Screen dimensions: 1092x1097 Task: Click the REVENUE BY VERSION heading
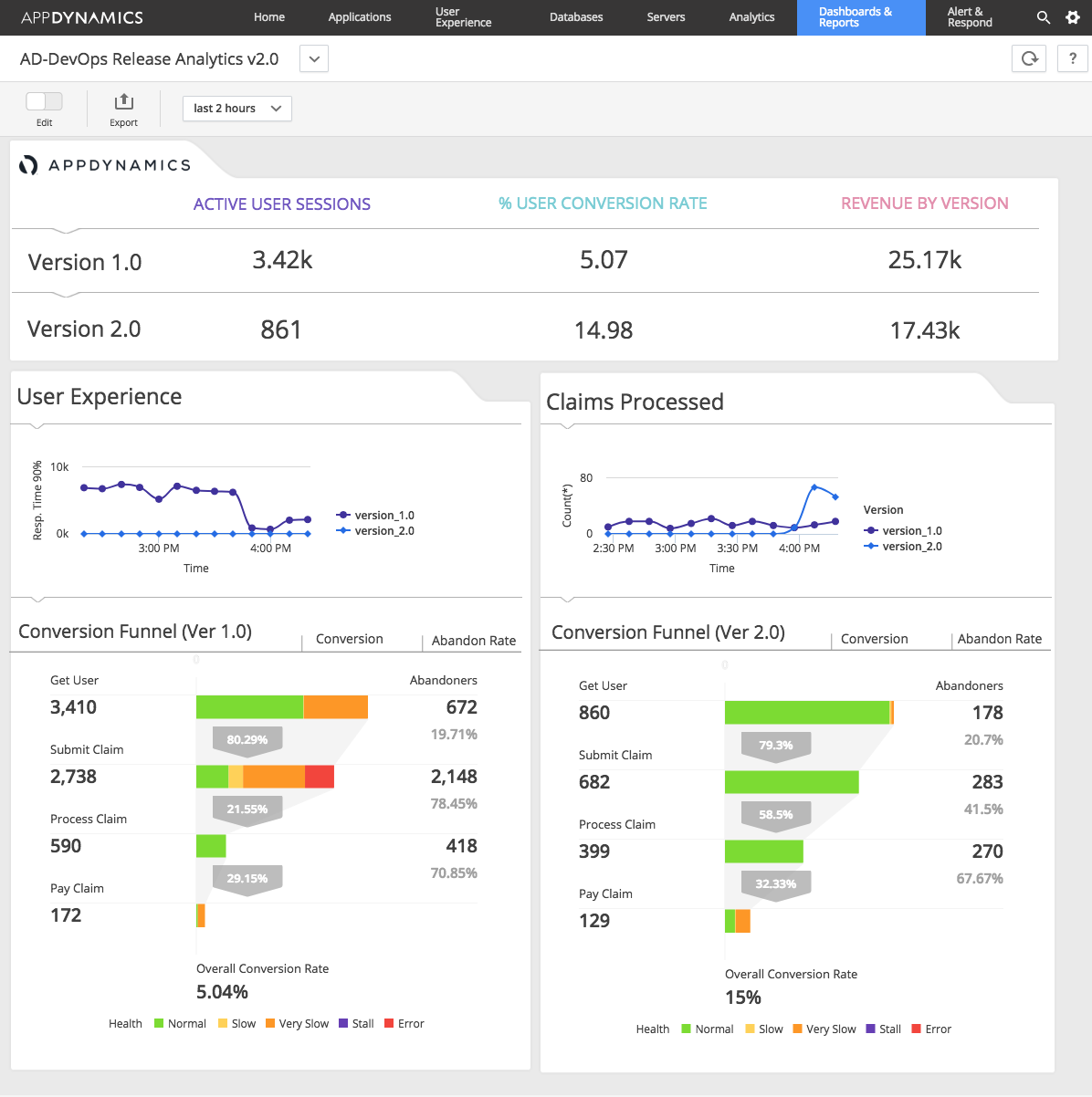[925, 204]
